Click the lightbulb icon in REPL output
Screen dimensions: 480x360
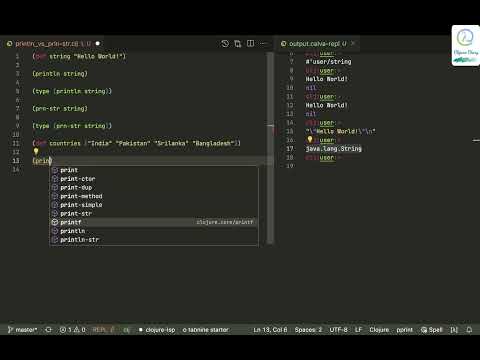(x=310, y=139)
